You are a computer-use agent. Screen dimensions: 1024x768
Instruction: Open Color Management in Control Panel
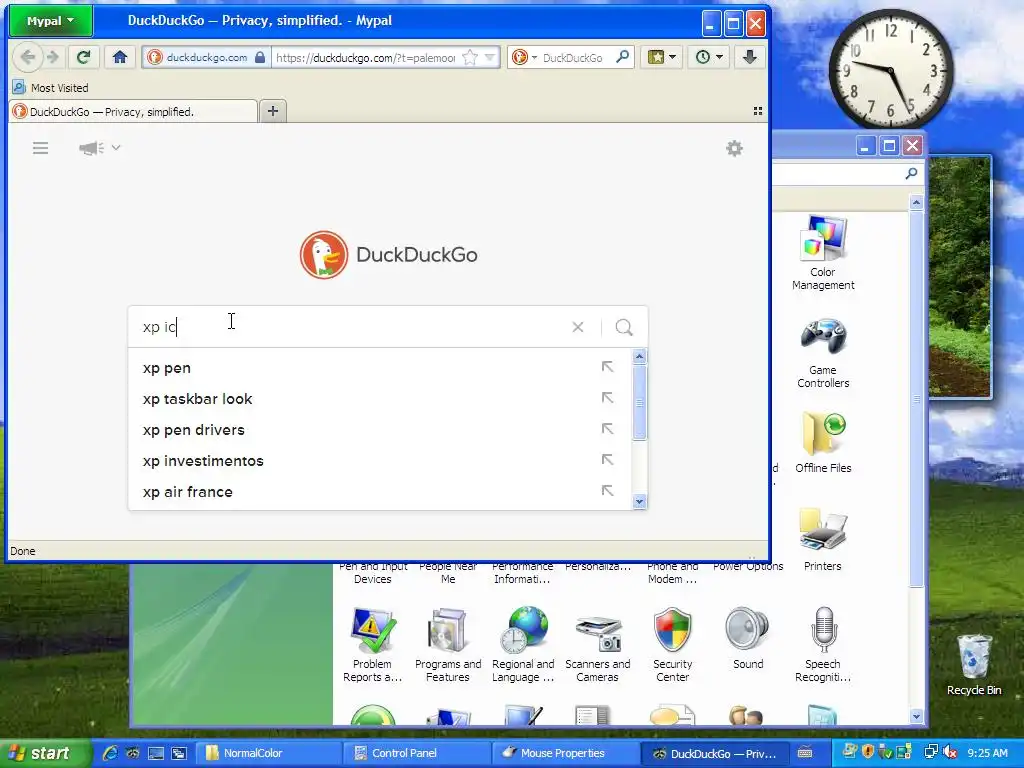click(x=823, y=253)
